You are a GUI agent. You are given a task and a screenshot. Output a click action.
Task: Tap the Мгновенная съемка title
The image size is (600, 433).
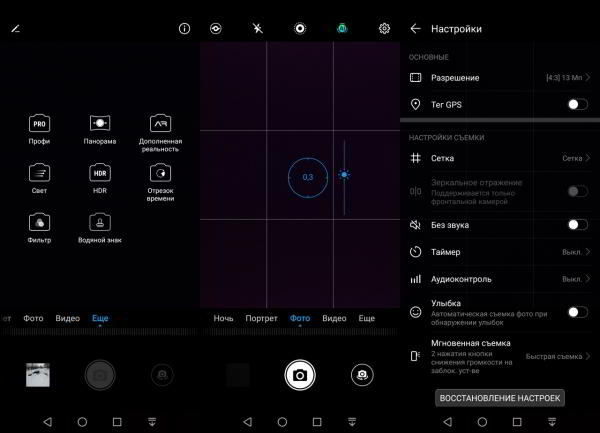(x=471, y=343)
